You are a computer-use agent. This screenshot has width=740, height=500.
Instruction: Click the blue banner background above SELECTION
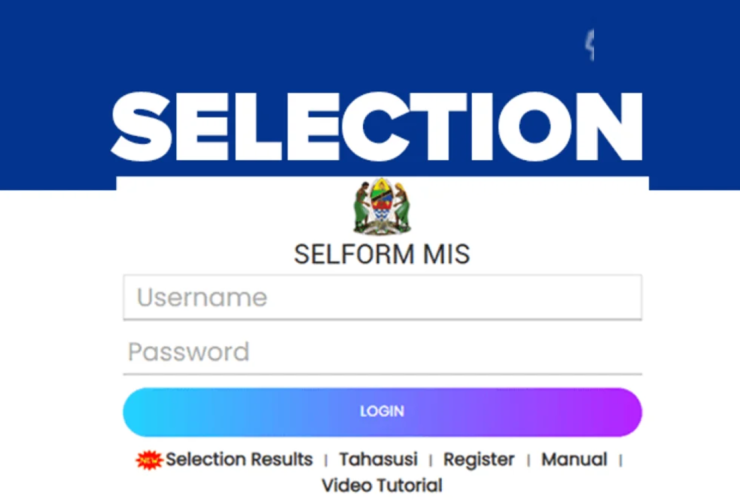click(300, 40)
